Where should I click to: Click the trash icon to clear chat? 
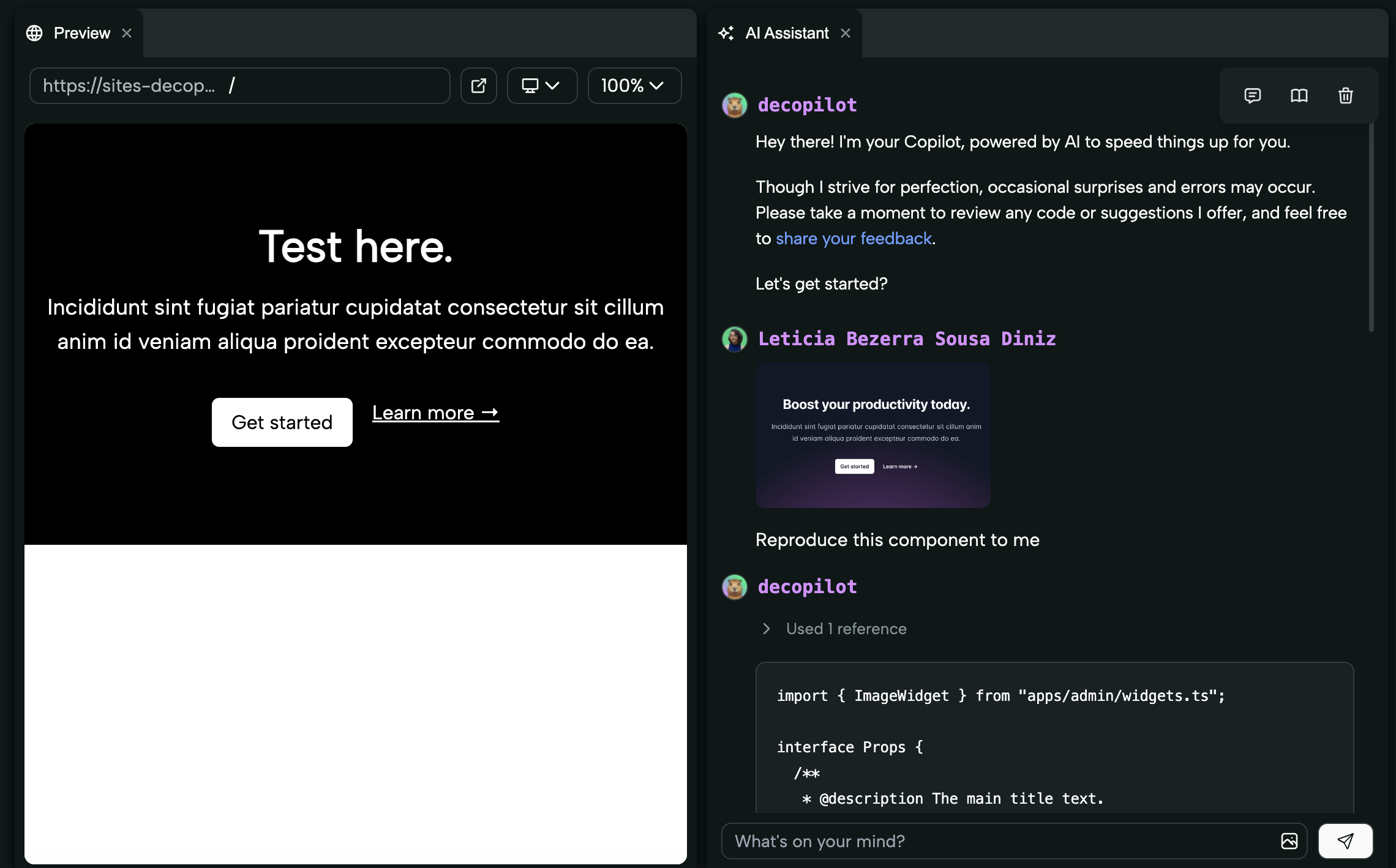(1345, 95)
